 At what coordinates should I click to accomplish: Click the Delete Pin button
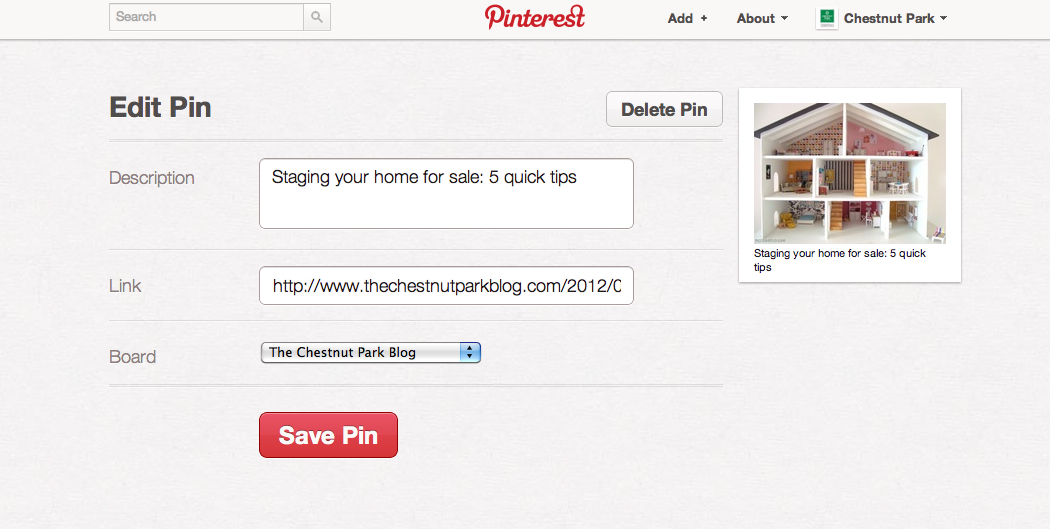pyautogui.click(x=664, y=109)
